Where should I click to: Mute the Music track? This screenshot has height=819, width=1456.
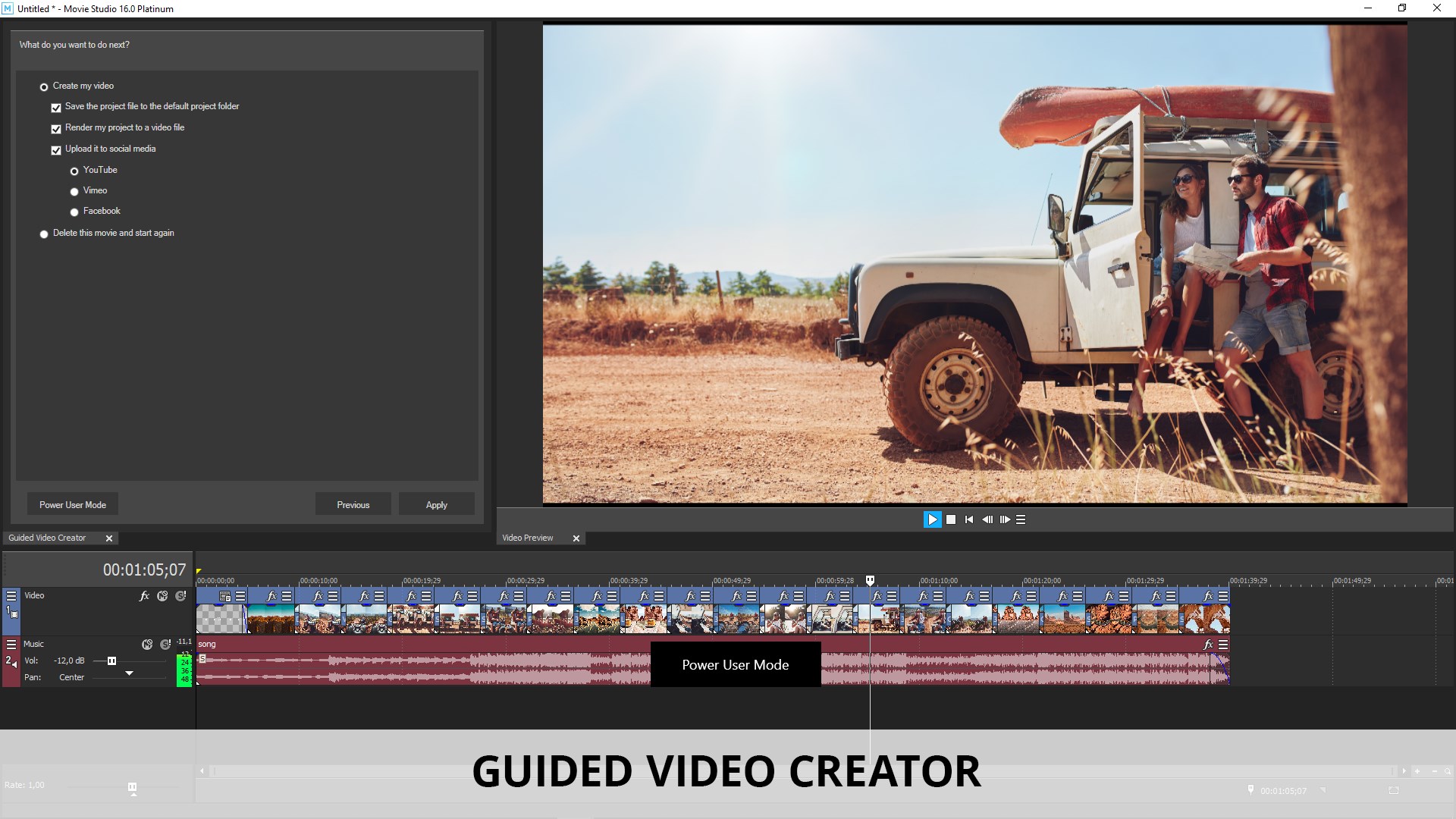point(147,645)
